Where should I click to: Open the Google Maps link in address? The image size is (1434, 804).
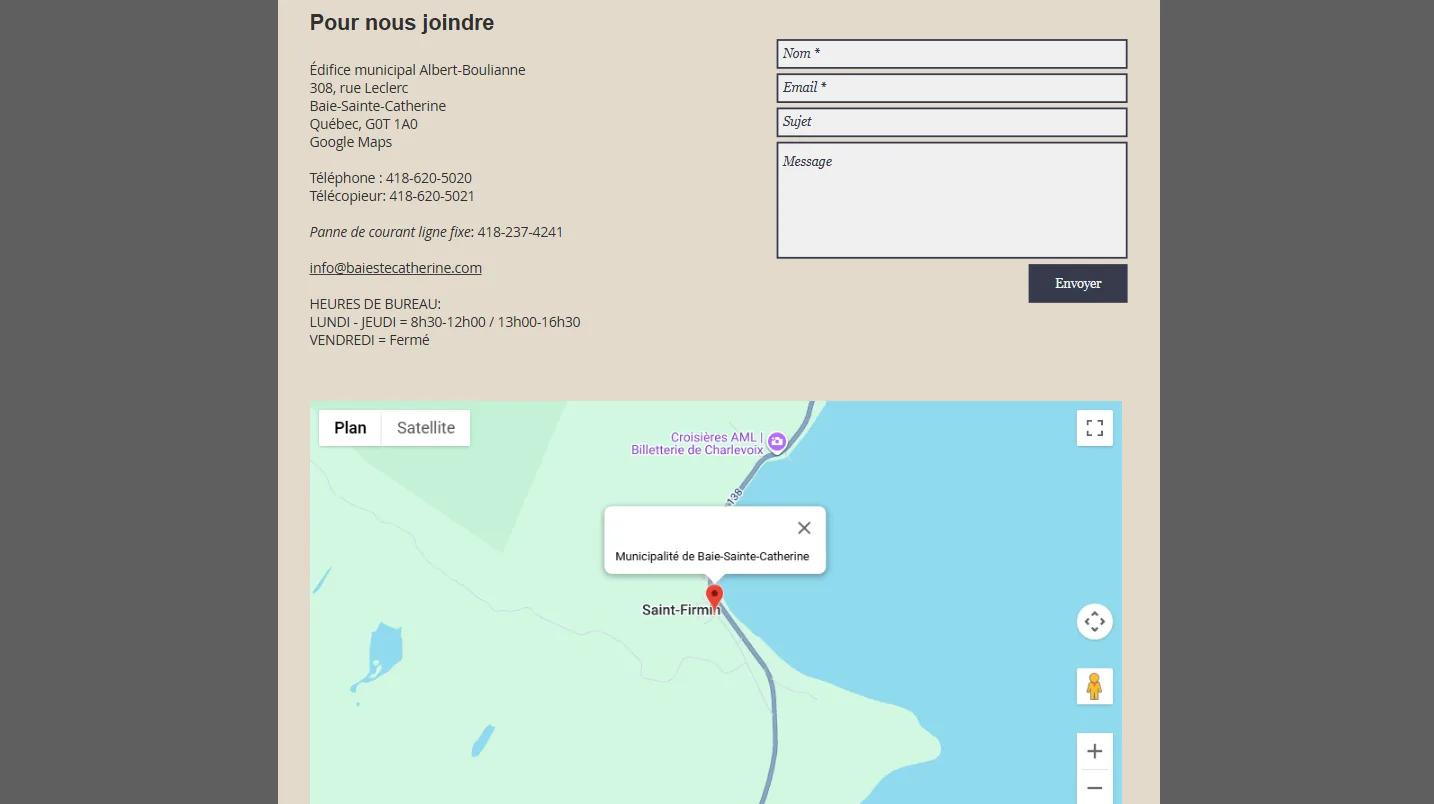tap(350, 142)
